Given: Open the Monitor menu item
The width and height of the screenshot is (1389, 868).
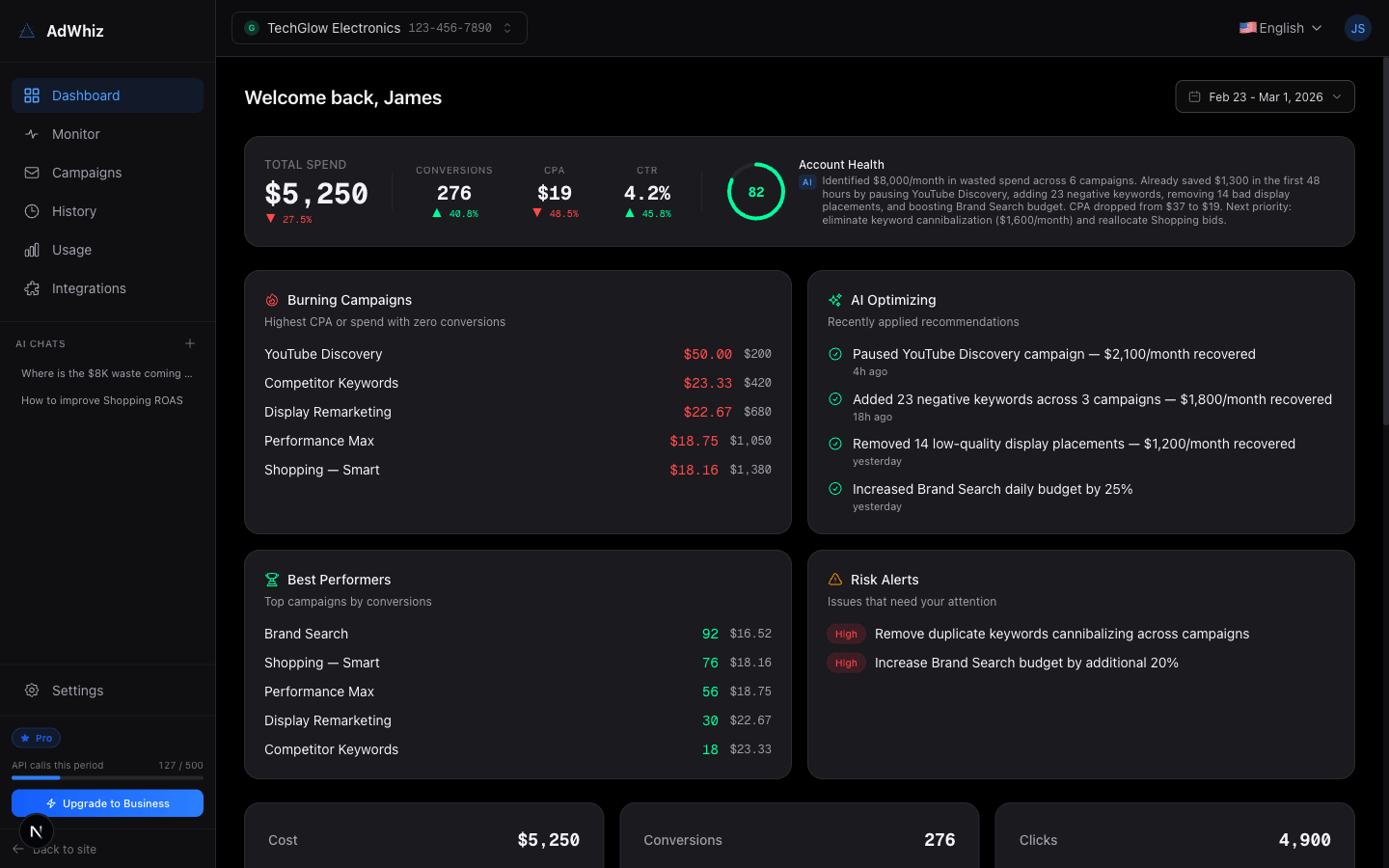Looking at the screenshot, I should tap(107, 134).
